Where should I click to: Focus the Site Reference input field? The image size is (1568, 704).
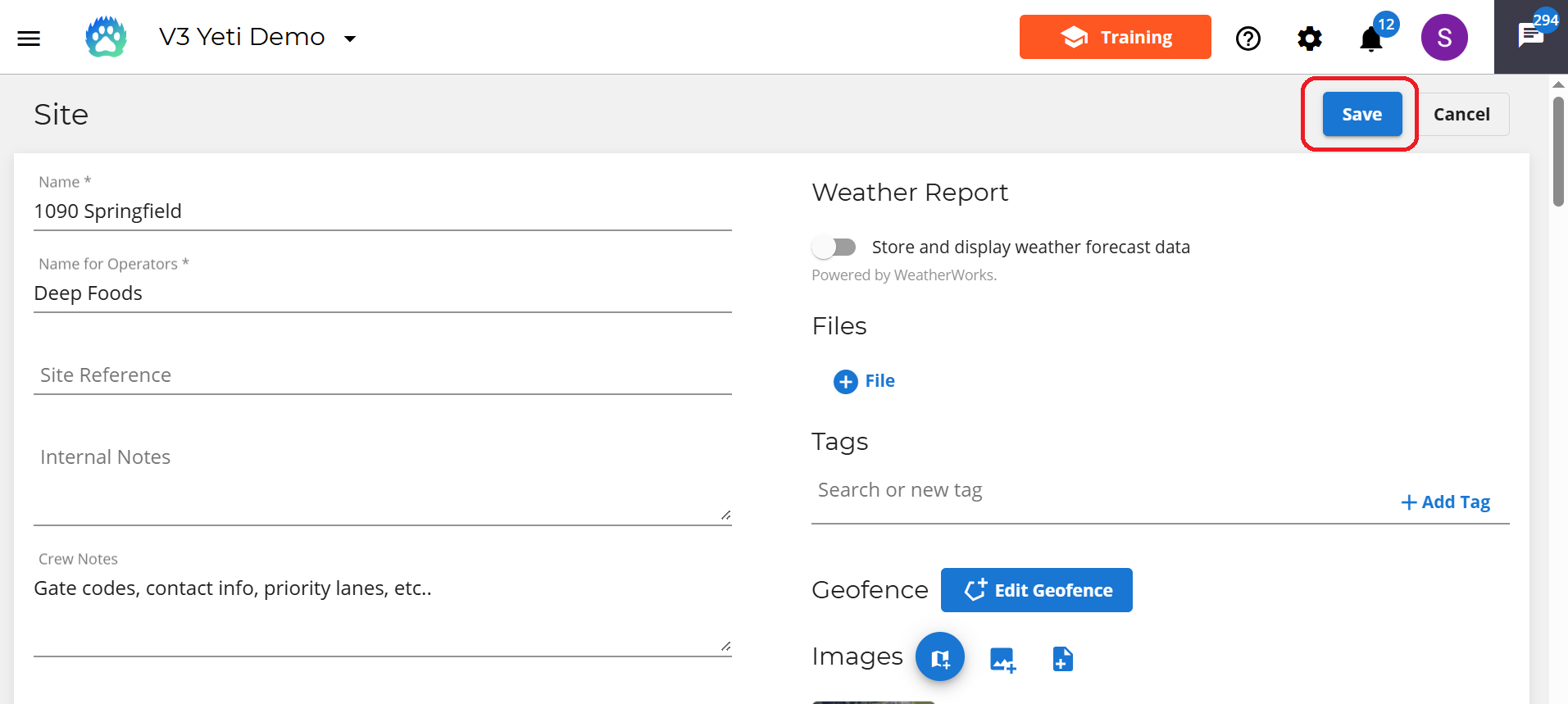[x=382, y=375]
